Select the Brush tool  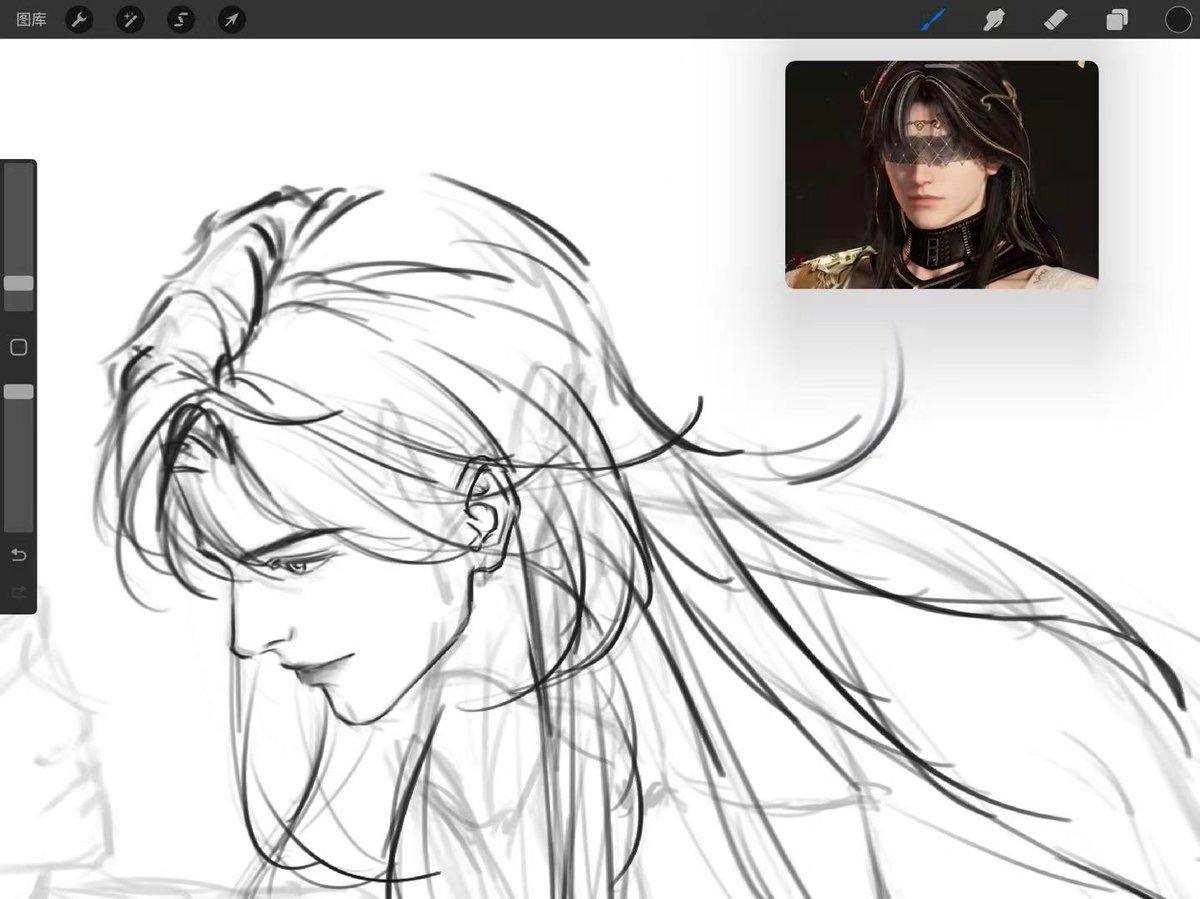(933, 19)
